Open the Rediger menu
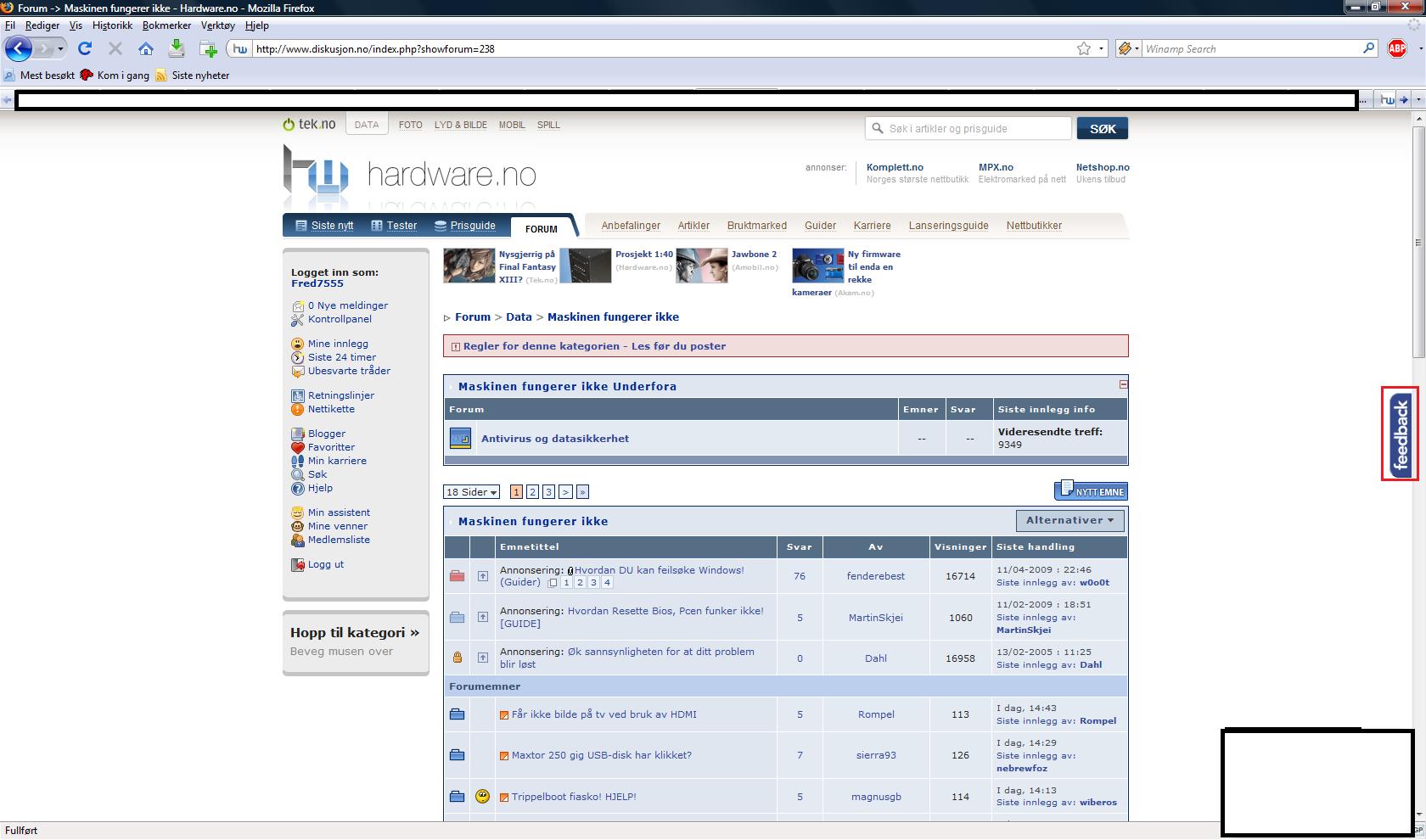This screenshot has width=1426, height=840. coord(42,25)
